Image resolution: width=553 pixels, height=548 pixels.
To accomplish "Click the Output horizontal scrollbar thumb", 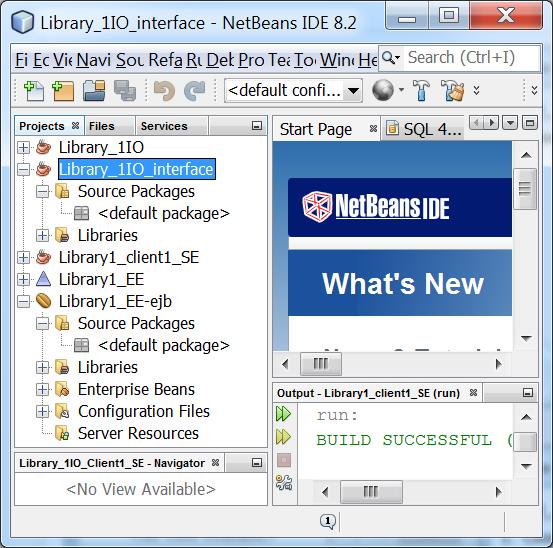I will pos(371,492).
